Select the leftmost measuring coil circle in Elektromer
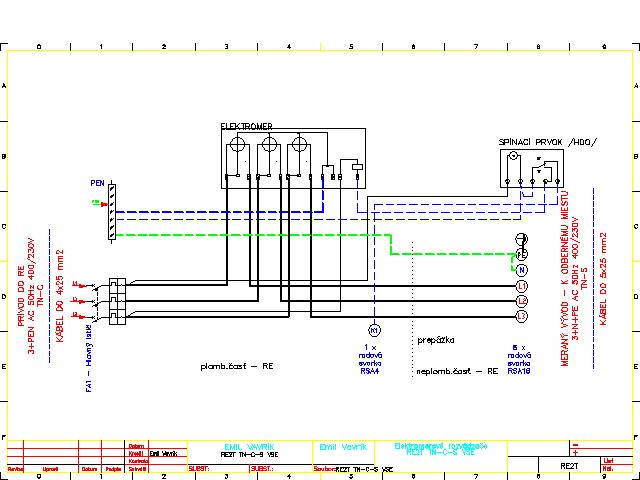 [238, 144]
